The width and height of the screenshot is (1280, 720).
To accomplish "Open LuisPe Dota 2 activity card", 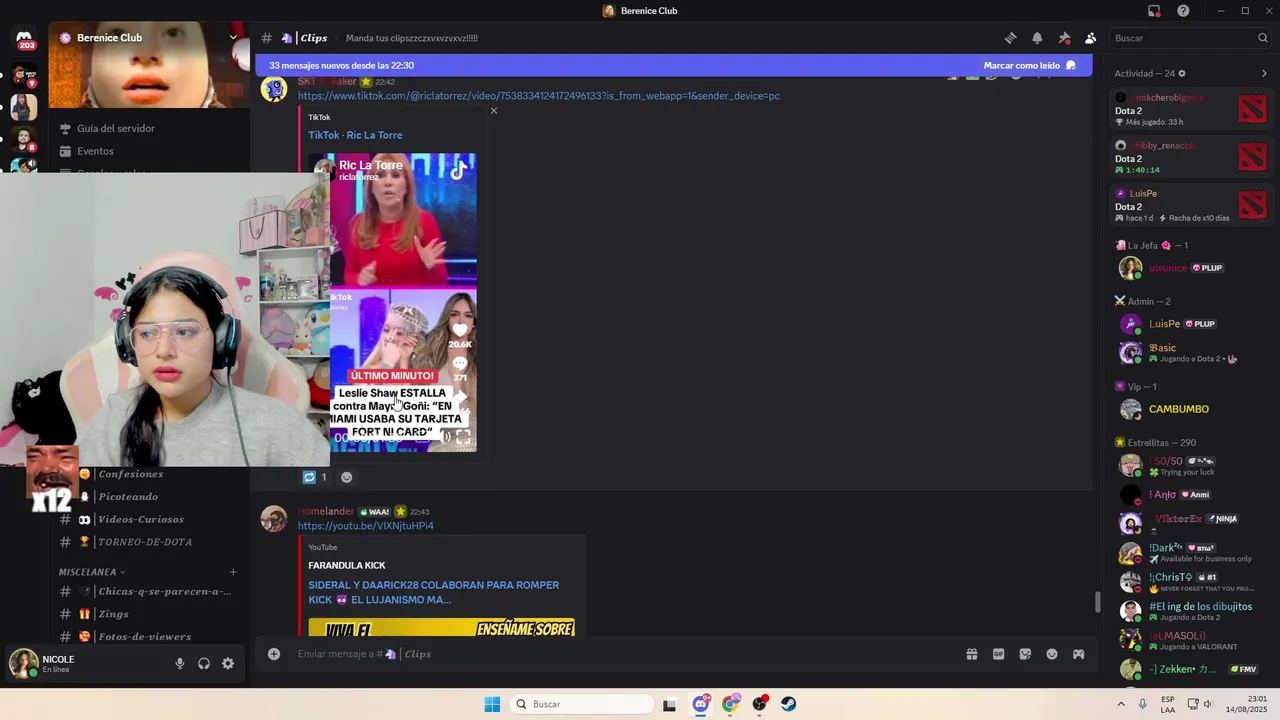I will 1191,205.
